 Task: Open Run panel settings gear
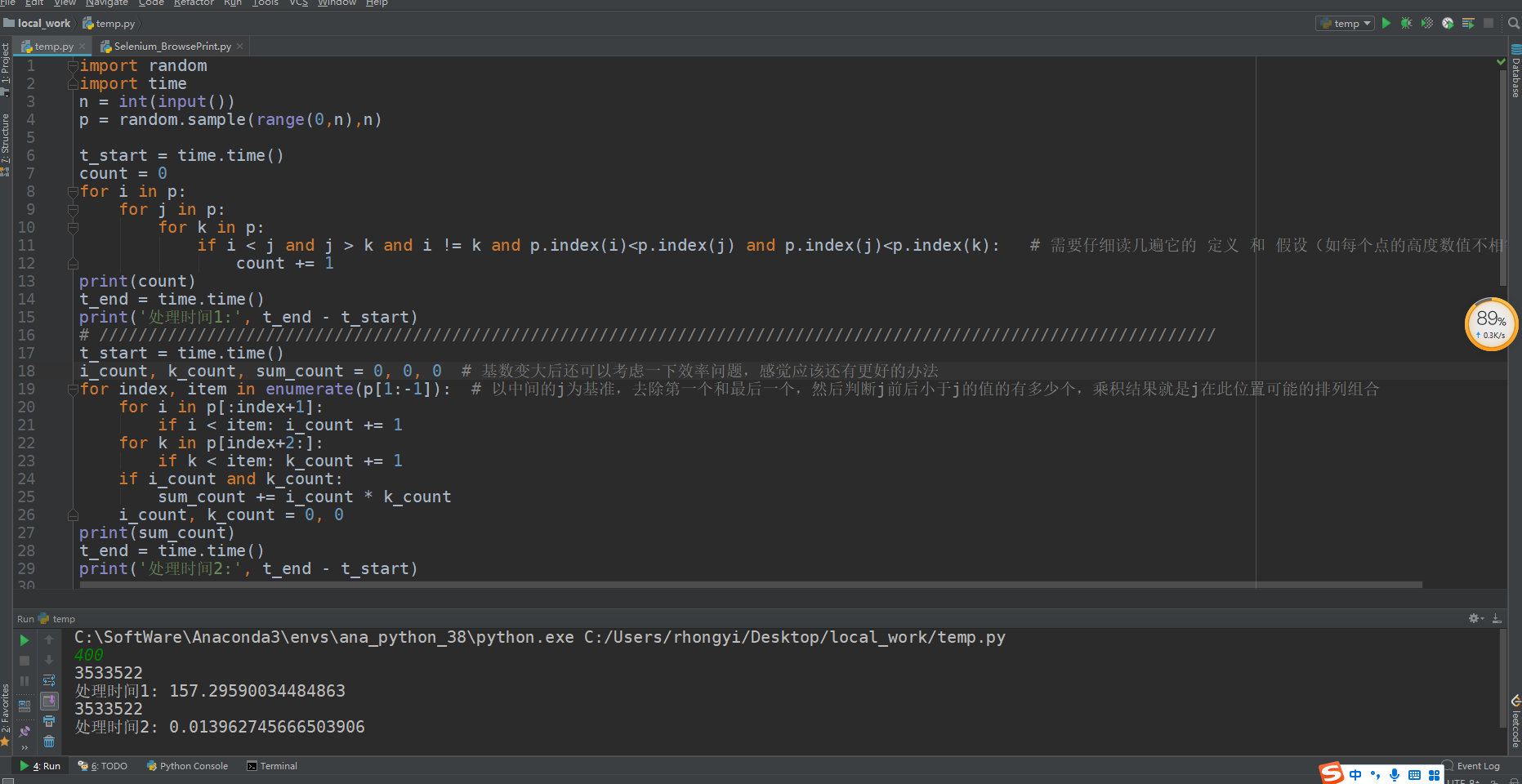point(1475,618)
